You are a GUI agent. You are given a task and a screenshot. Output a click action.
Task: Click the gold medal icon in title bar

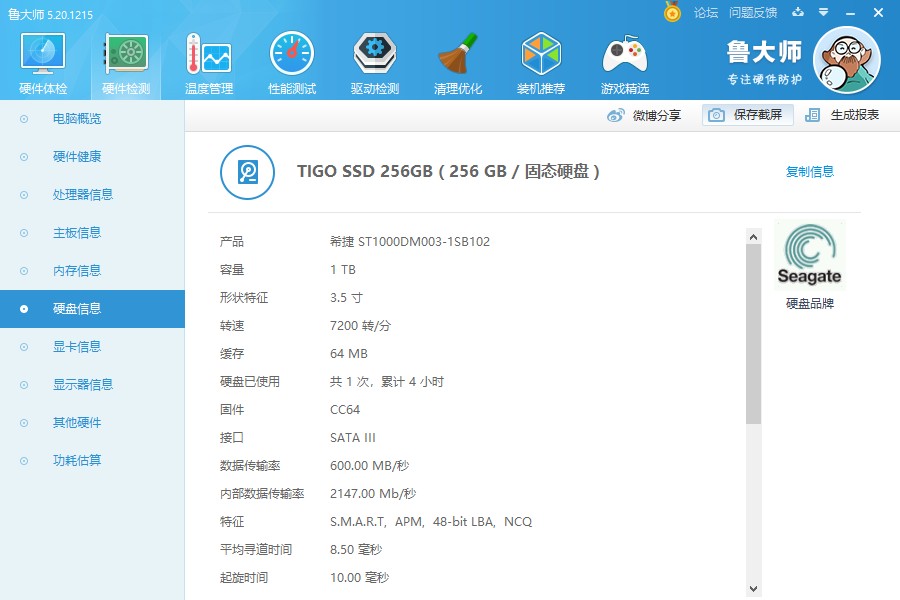tap(672, 13)
